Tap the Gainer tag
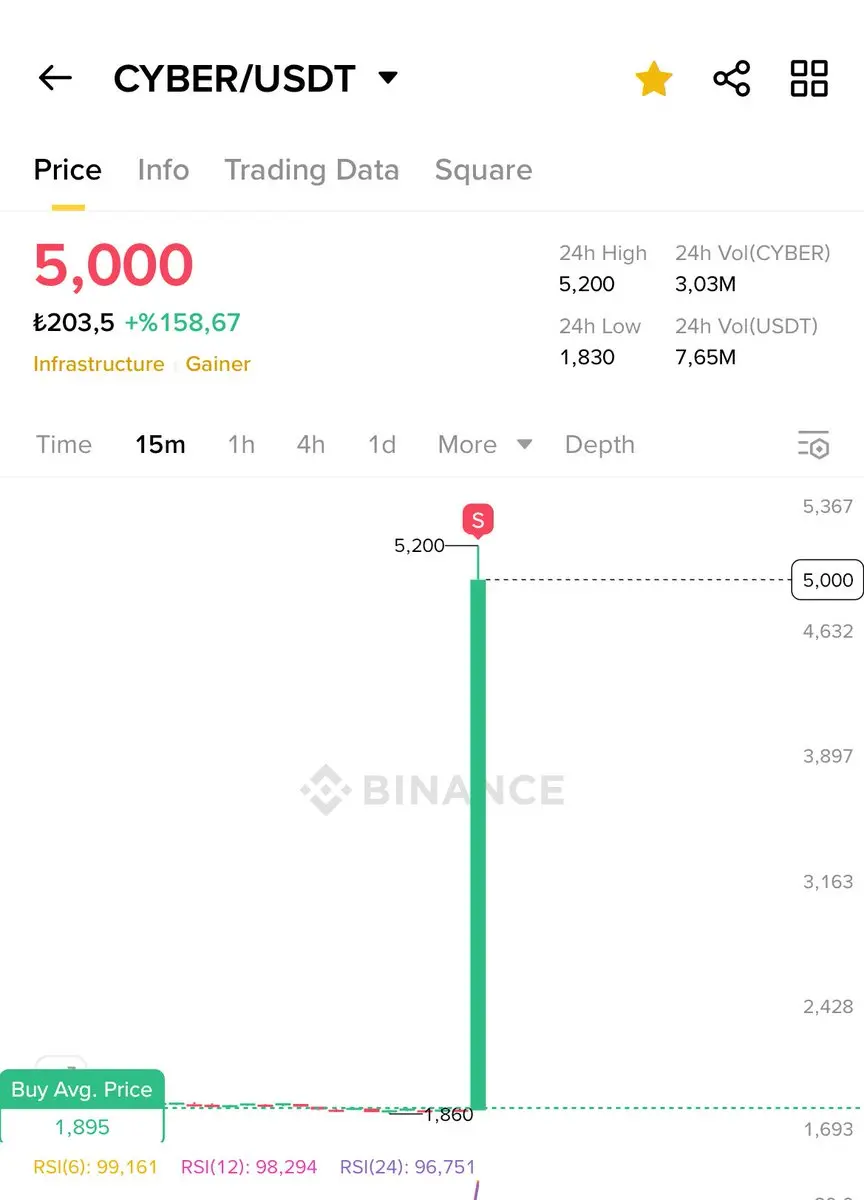The image size is (864, 1200). (x=218, y=364)
